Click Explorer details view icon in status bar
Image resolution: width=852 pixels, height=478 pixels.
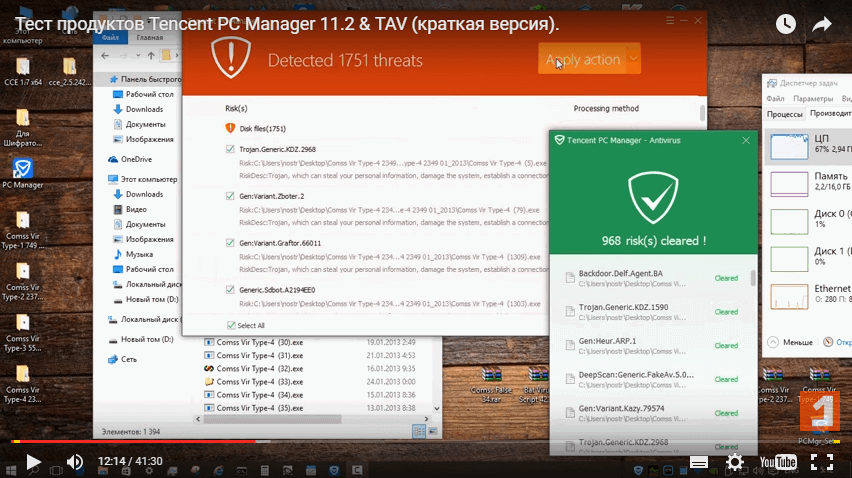[419, 432]
